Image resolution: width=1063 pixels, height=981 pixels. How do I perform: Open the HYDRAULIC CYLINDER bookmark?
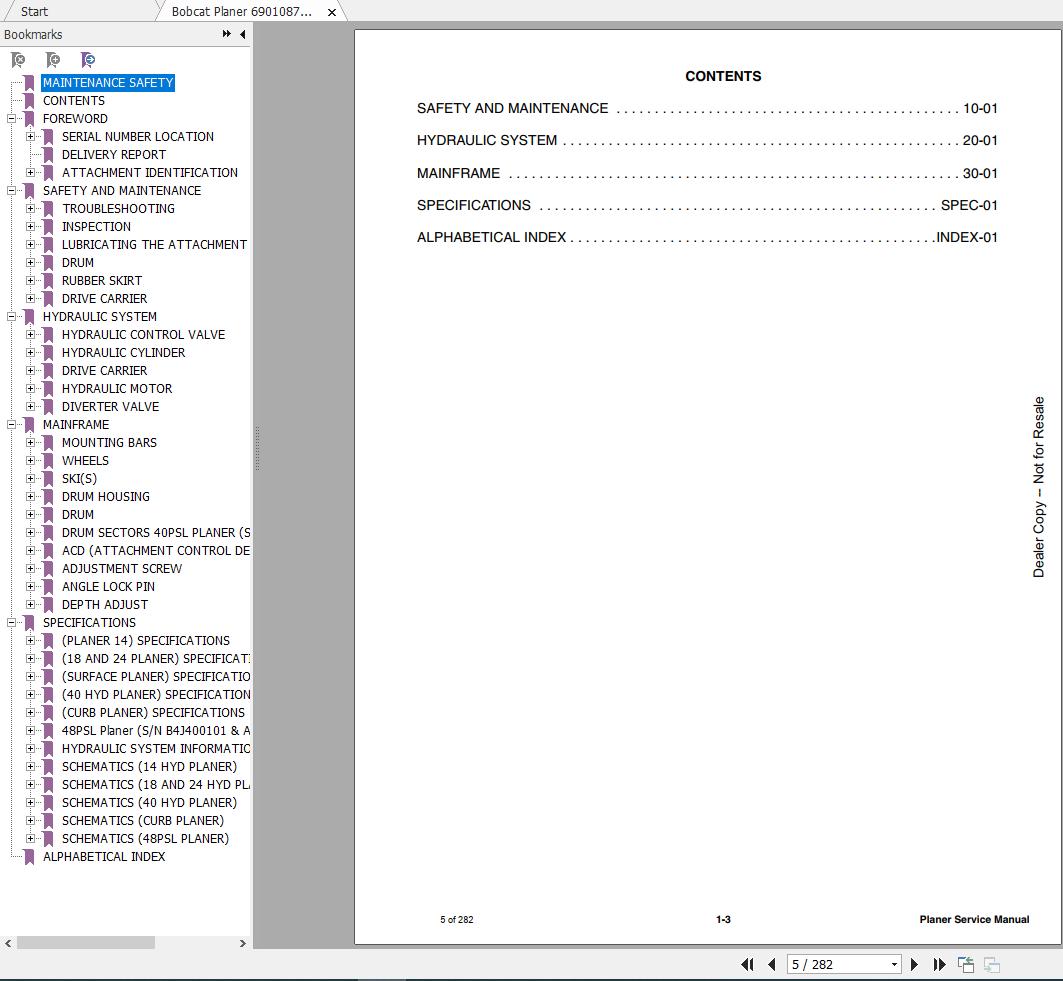click(x=123, y=353)
